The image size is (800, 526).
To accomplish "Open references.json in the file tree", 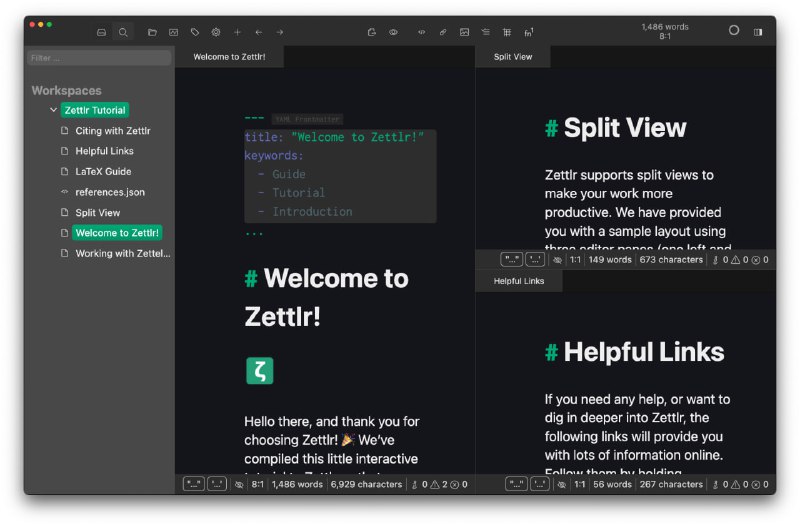I will point(109,192).
